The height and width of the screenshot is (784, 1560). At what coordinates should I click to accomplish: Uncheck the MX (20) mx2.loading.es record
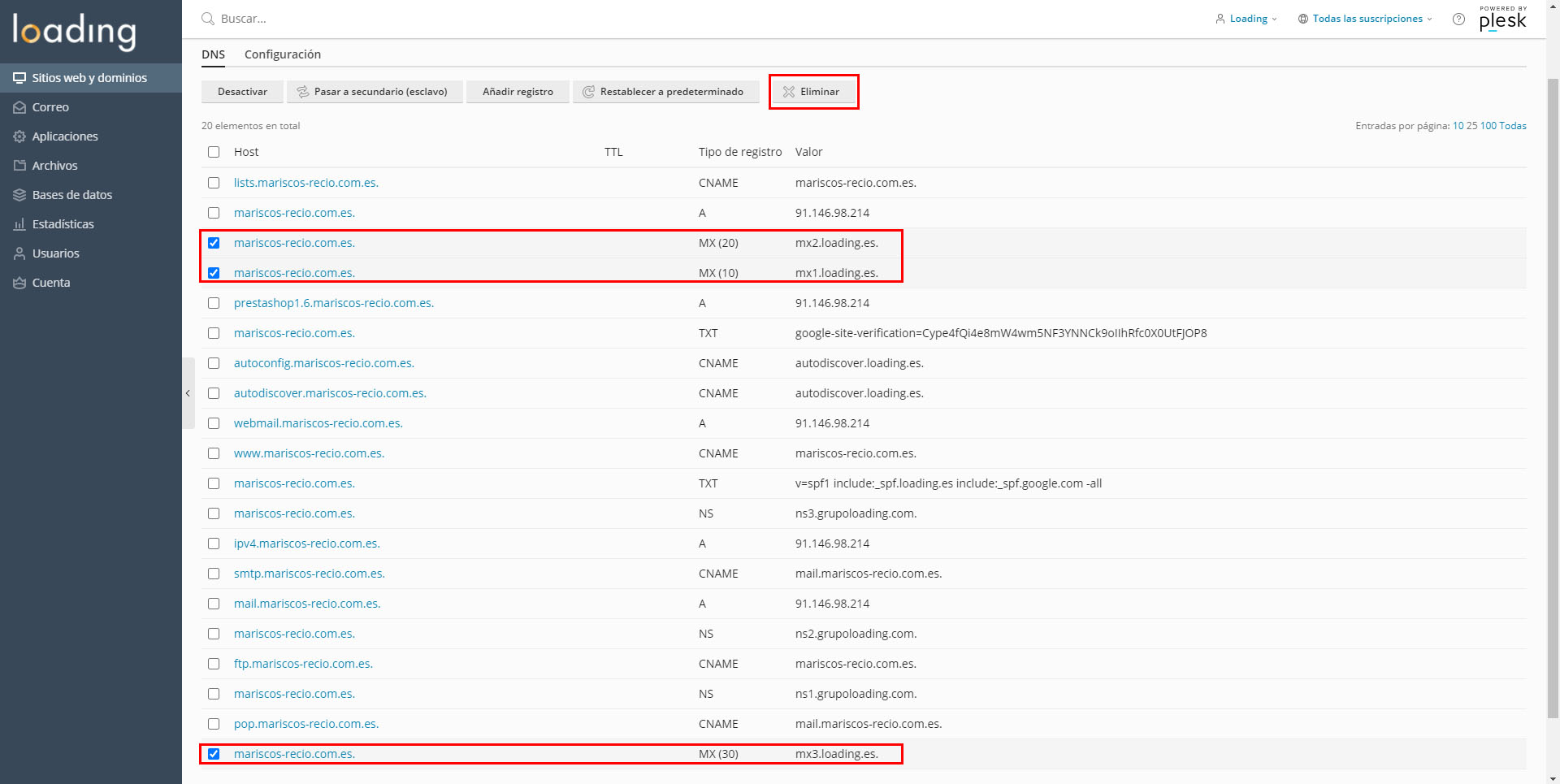(x=214, y=243)
